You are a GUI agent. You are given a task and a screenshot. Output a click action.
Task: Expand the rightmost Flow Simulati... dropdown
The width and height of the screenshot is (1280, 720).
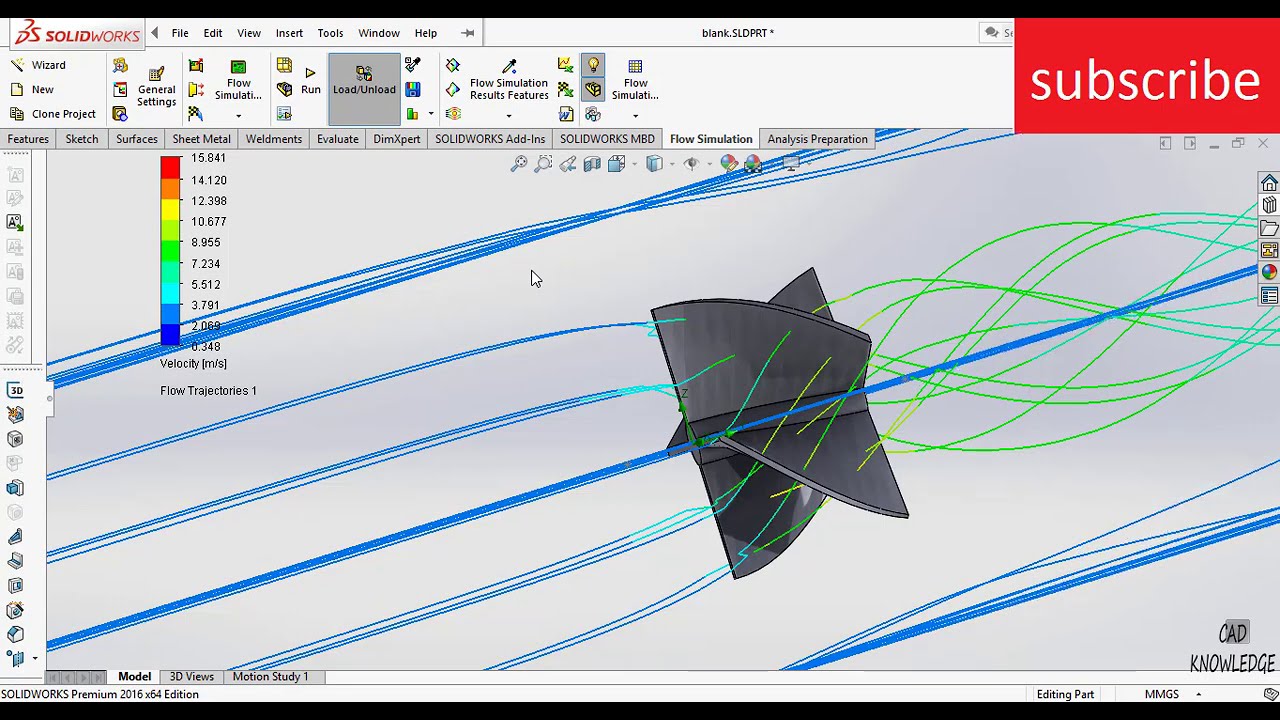pos(635,116)
